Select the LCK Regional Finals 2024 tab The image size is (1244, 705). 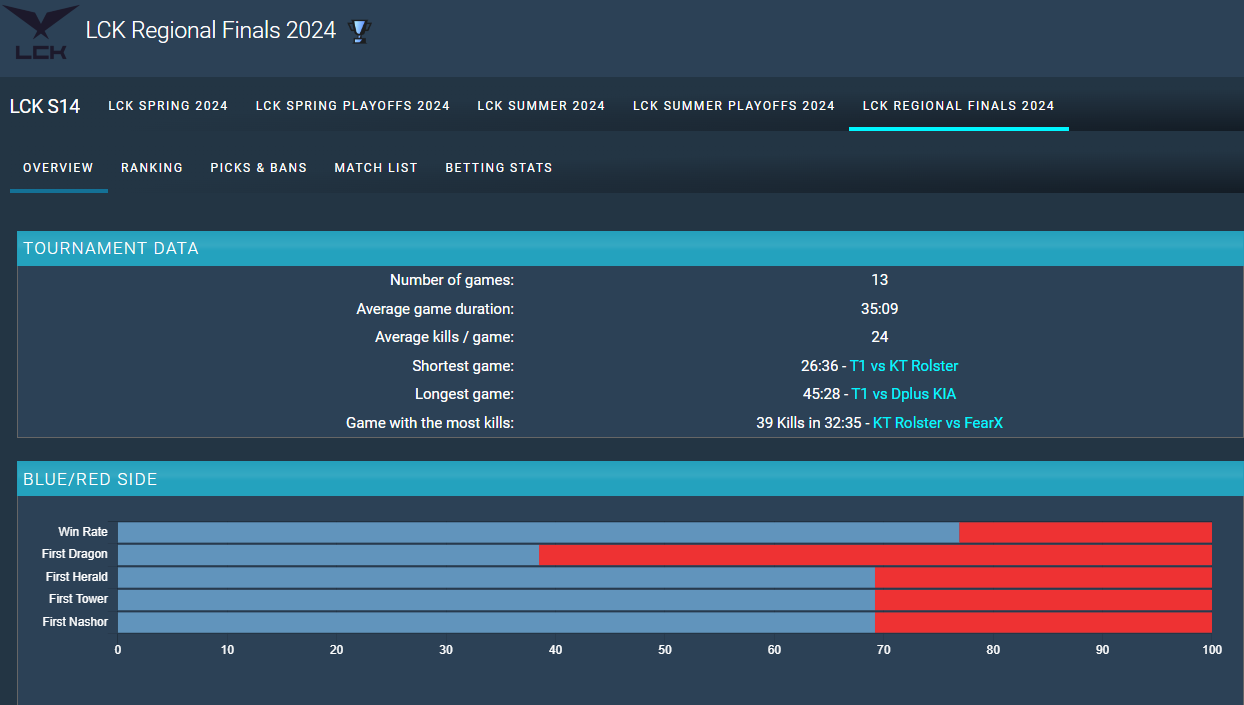pos(959,106)
